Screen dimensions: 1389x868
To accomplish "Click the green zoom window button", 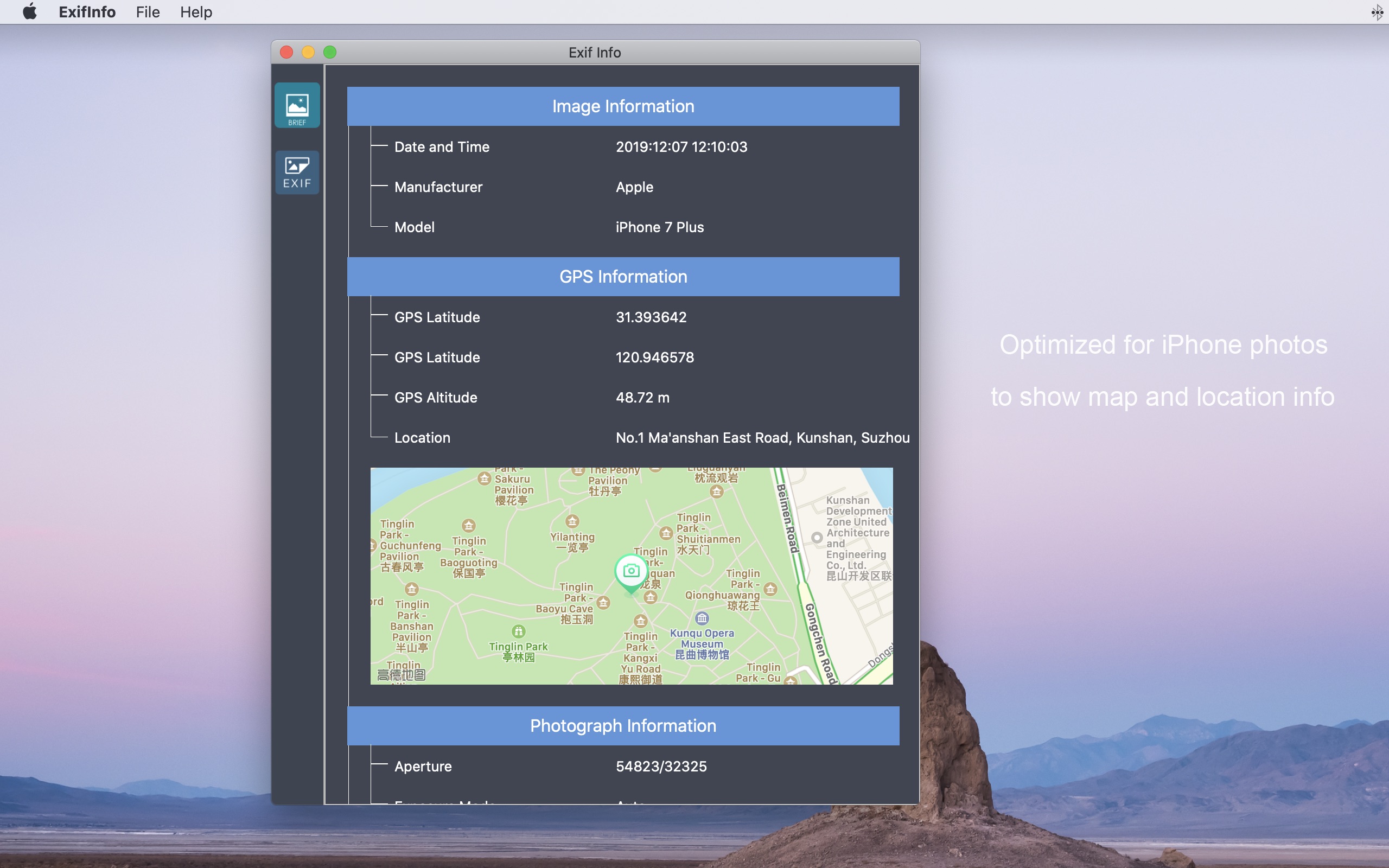I will point(330,53).
